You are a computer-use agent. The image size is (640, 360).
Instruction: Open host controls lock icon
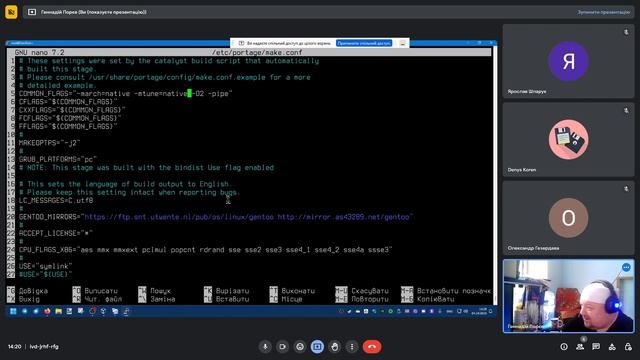(628, 347)
